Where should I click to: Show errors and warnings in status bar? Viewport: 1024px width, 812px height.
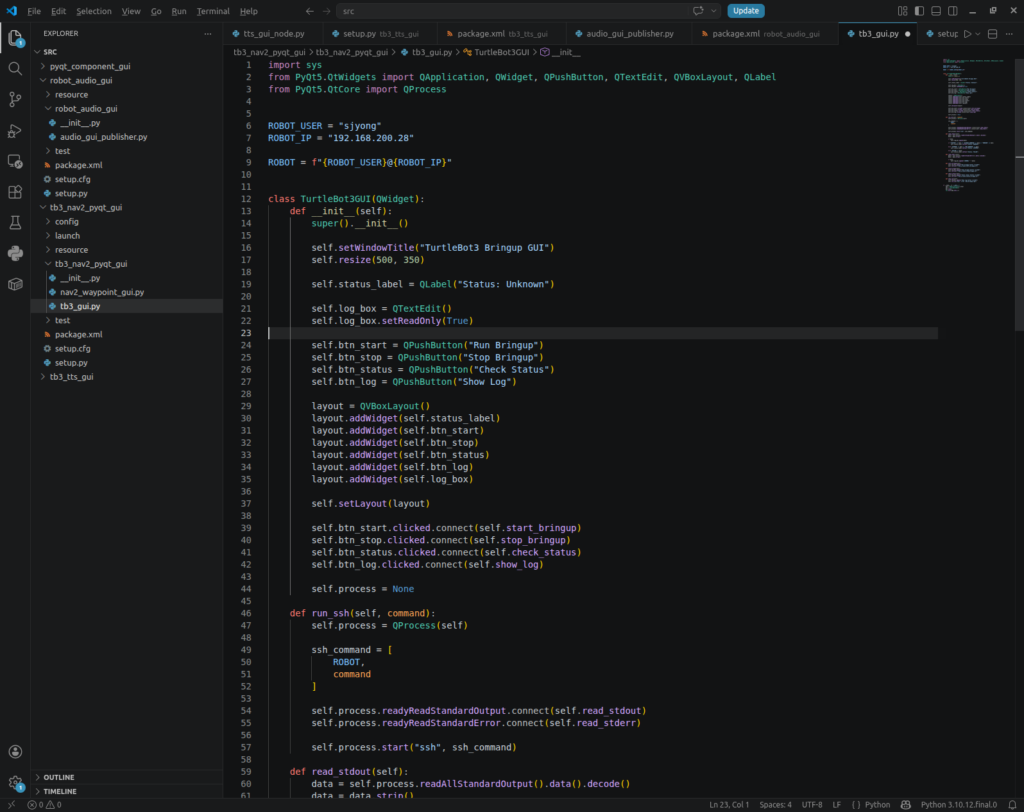[44, 805]
